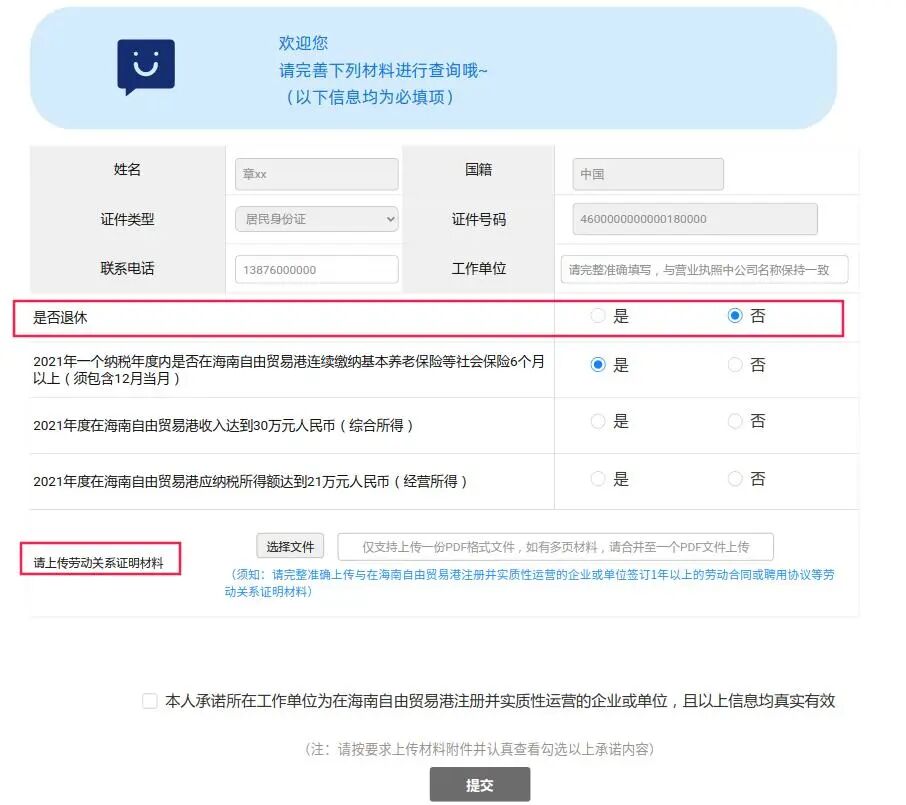Click the 选择文件 file picker button
Image resolution: width=906 pixels, height=805 pixels.
[x=289, y=546]
